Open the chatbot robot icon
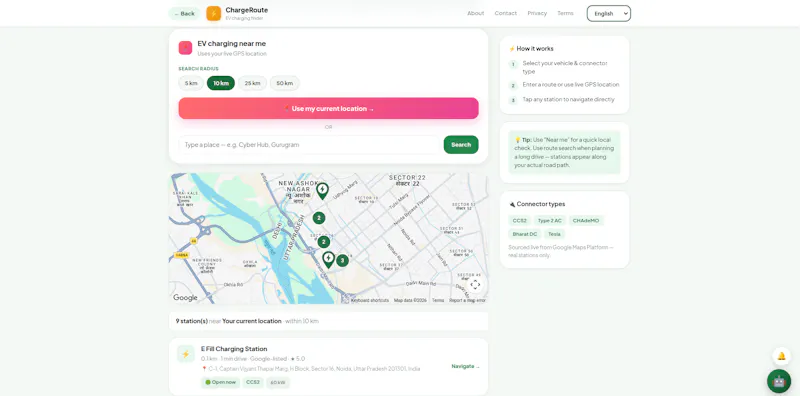800x396 pixels. (779, 381)
